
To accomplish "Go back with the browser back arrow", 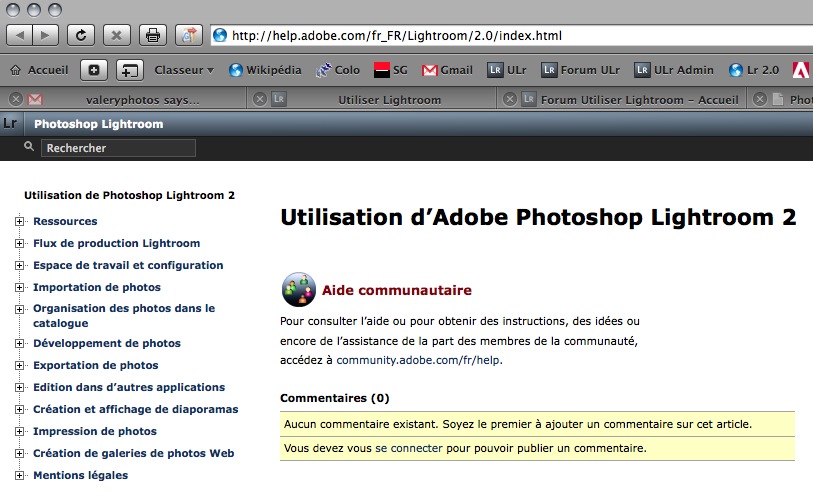I will (x=20, y=36).
